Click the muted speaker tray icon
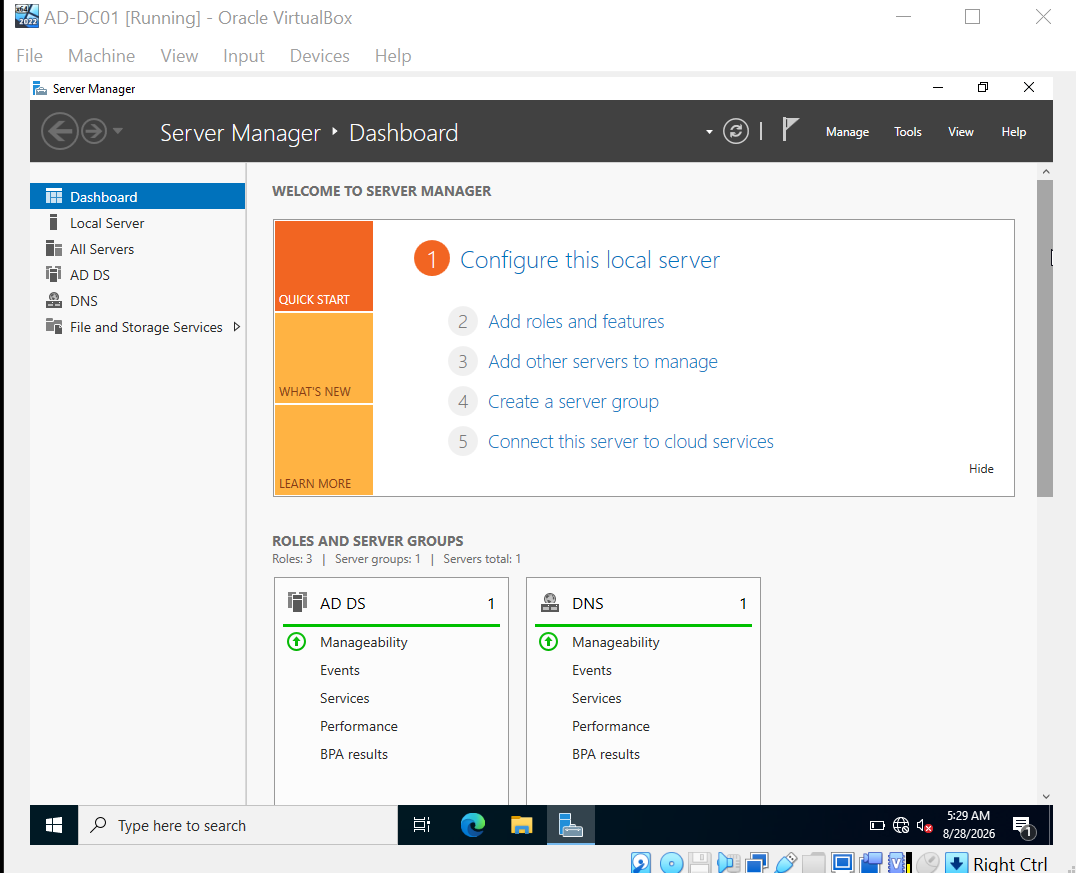 [924, 826]
